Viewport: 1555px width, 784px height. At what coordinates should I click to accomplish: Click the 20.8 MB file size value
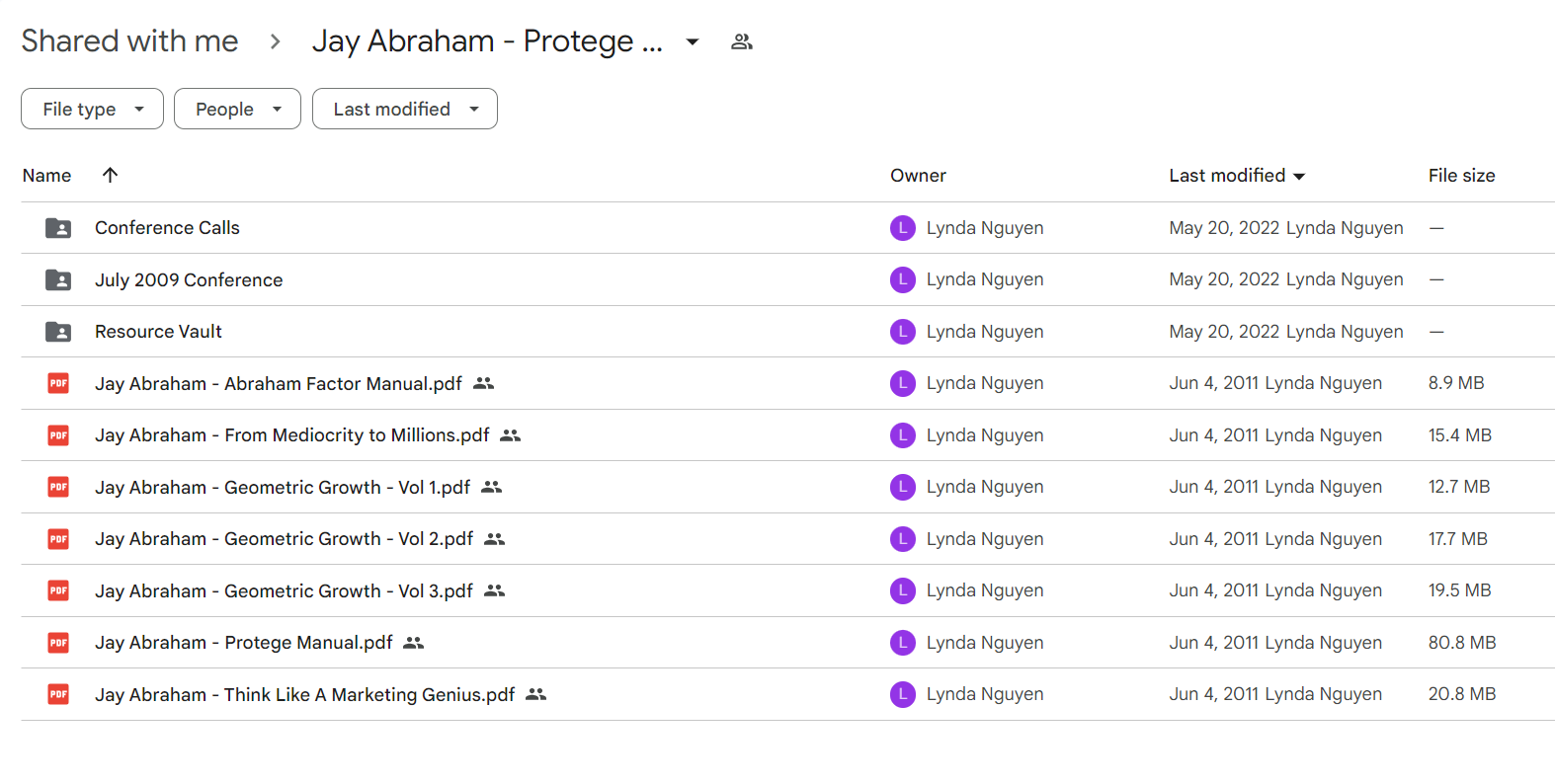coord(1462,694)
